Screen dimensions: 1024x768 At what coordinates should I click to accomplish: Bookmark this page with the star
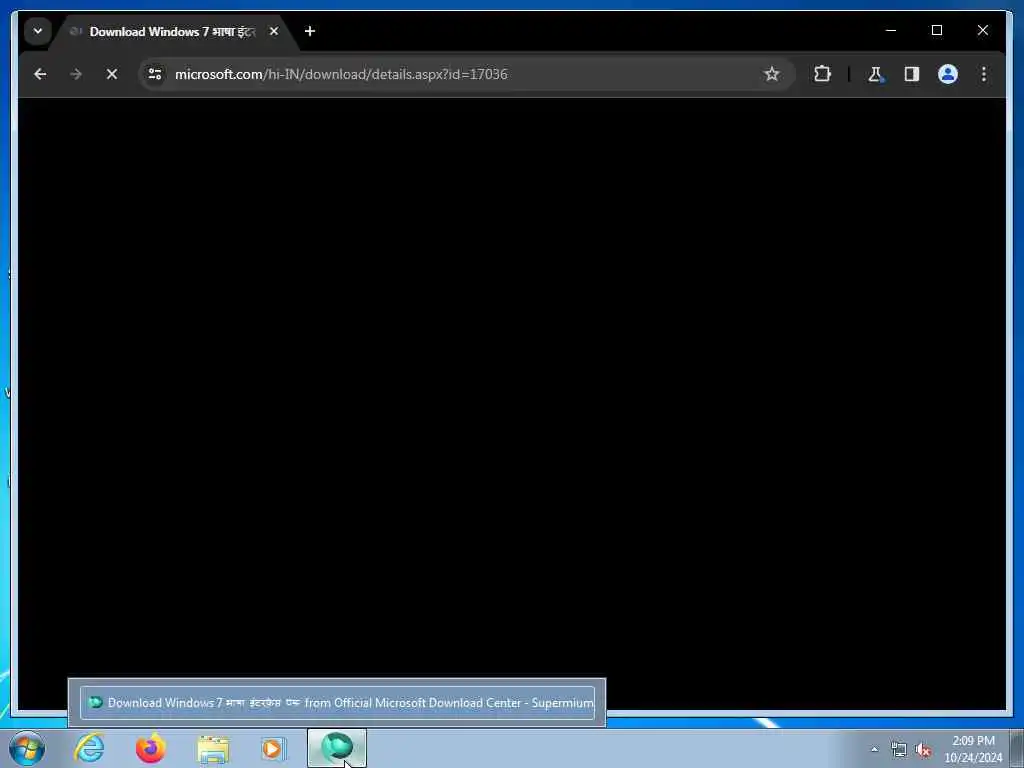point(771,74)
